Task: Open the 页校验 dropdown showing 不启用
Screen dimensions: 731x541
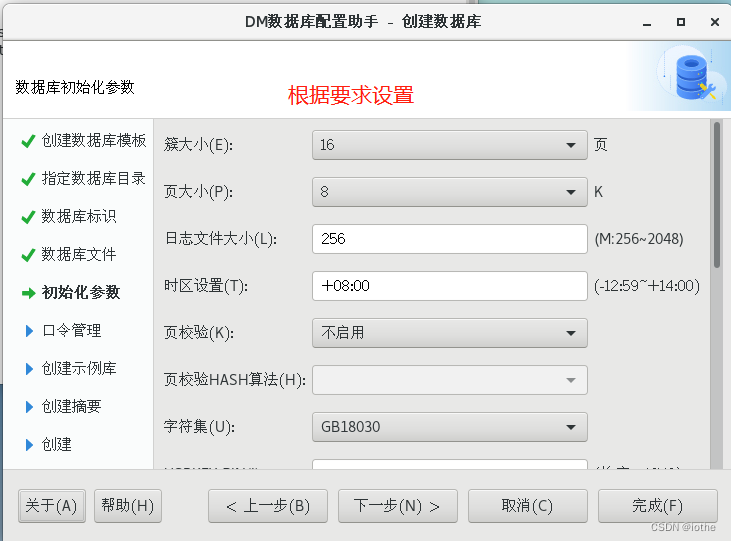Action: pos(449,333)
